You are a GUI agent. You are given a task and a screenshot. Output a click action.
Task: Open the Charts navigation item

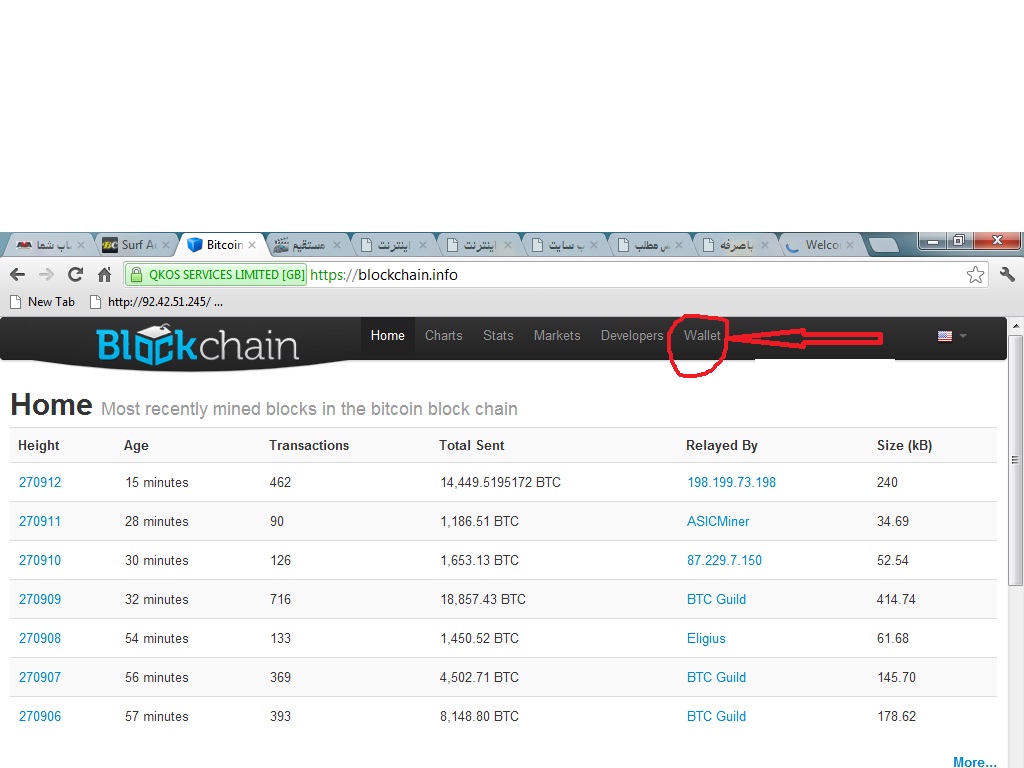443,336
